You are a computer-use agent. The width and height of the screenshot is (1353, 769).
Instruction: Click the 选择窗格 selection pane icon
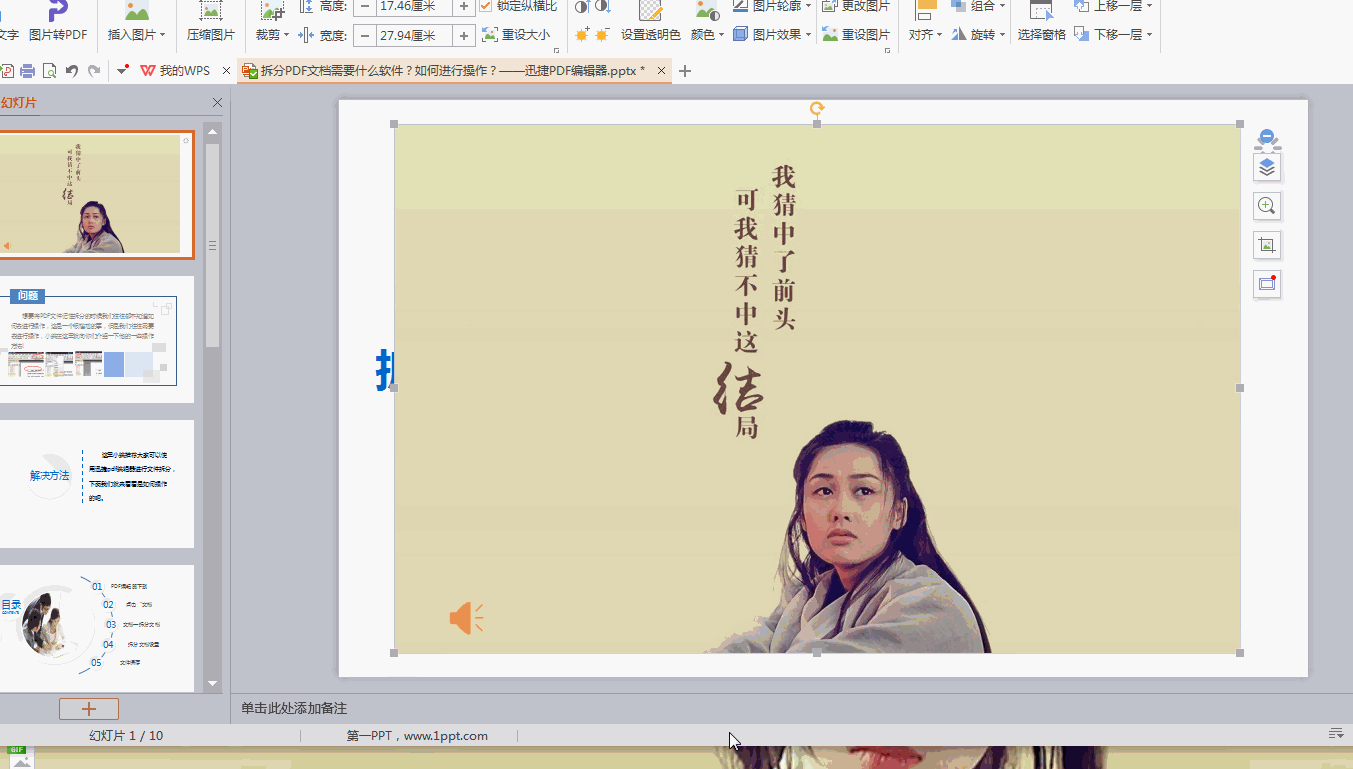click(x=1042, y=11)
